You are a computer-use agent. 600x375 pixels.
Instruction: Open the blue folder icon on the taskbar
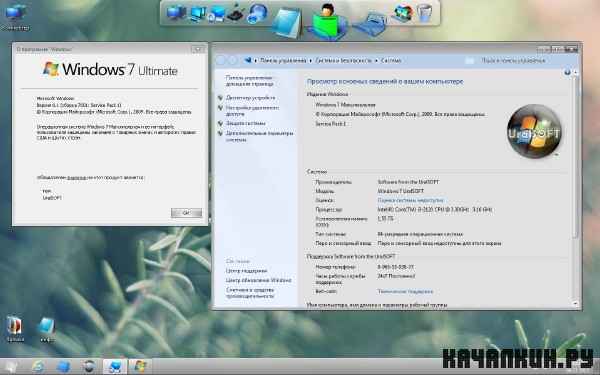tap(64, 367)
